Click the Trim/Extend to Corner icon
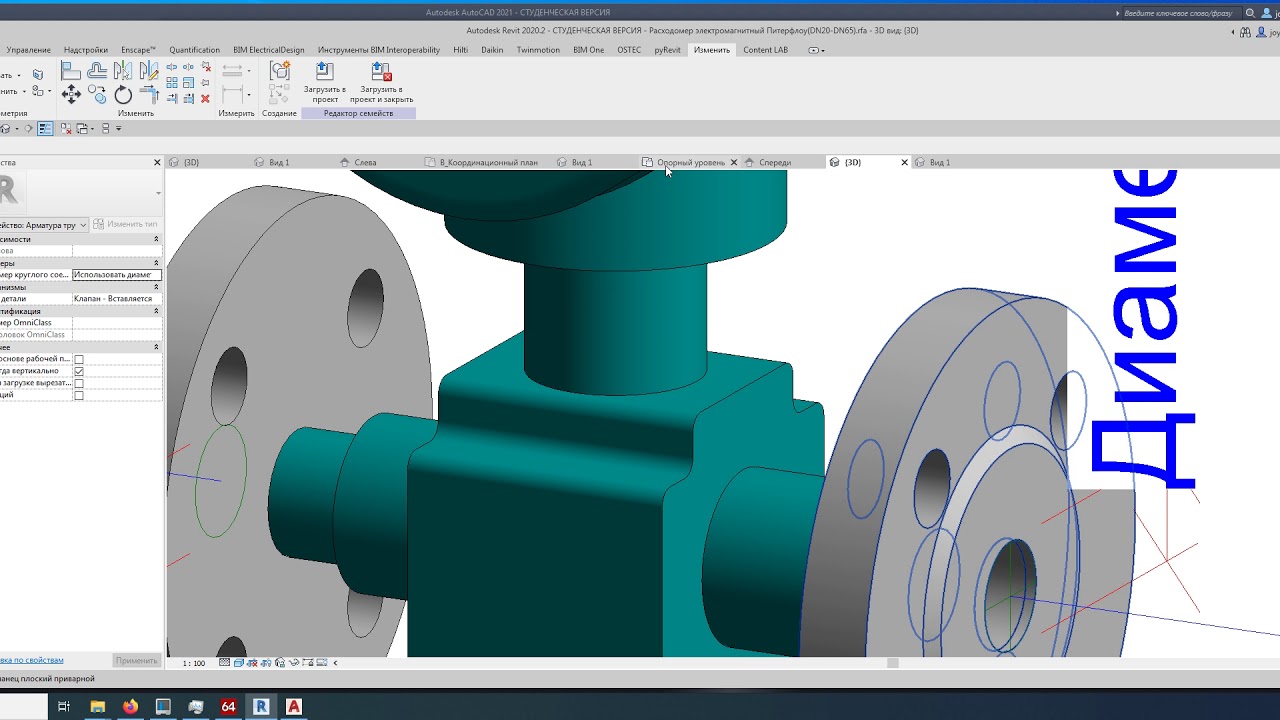 point(149,94)
